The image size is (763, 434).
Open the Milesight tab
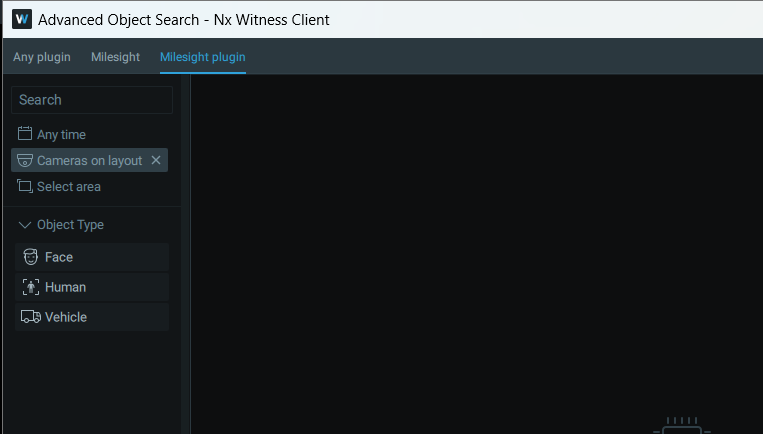coord(115,57)
